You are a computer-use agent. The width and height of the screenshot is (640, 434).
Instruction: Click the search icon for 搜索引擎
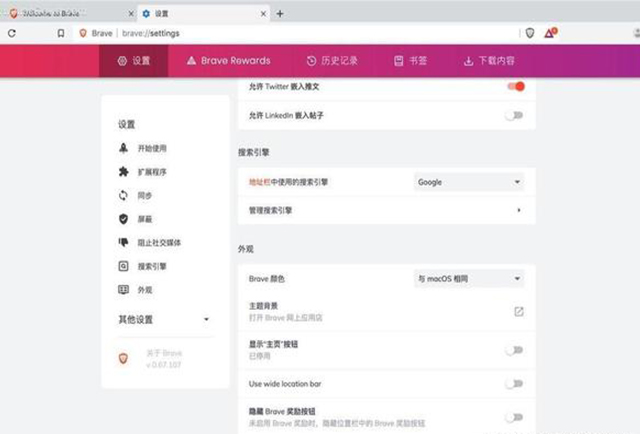click(x=123, y=266)
